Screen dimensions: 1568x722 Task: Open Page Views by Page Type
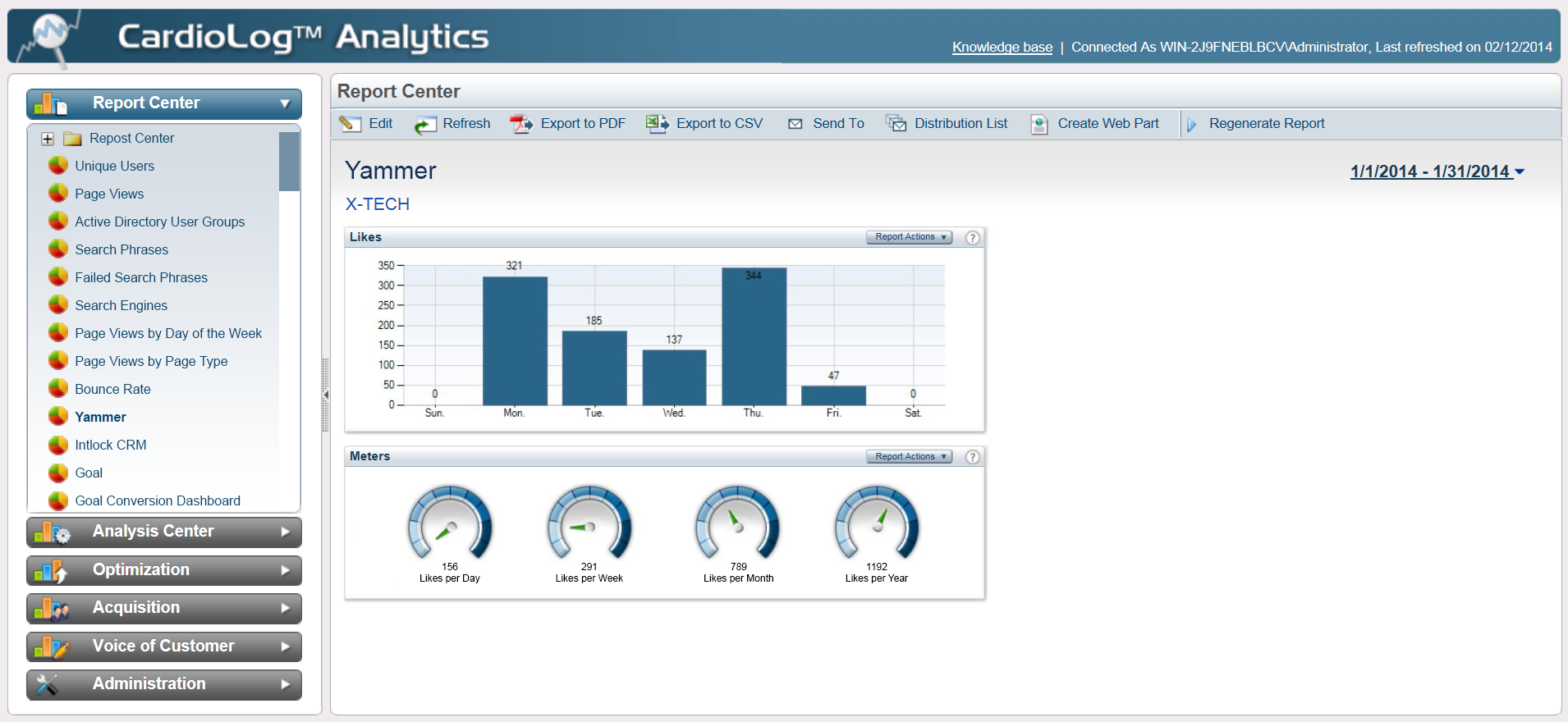pyautogui.click(x=151, y=361)
